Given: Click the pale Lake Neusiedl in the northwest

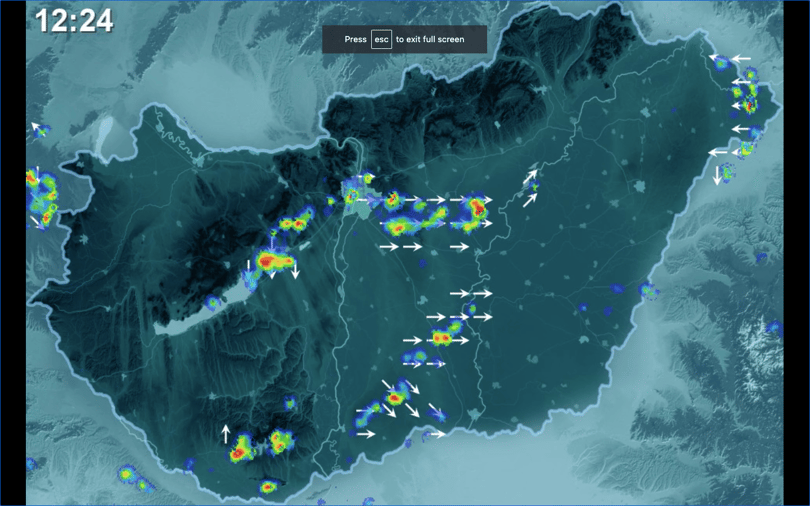Looking at the screenshot, I should pyautogui.click(x=106, y=130).
